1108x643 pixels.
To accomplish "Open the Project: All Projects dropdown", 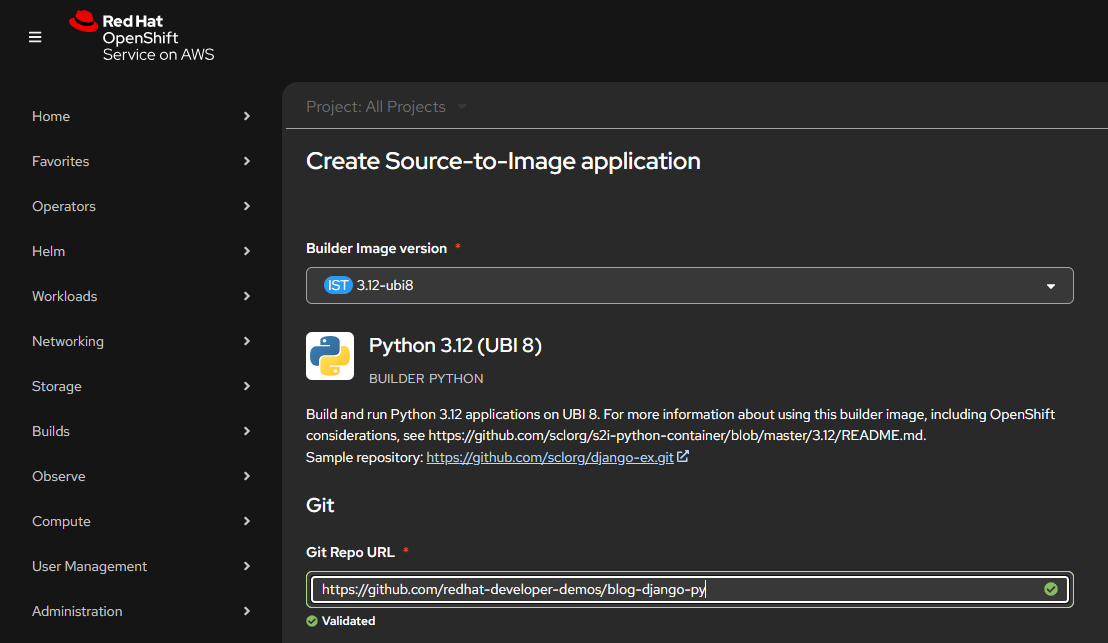I will (386, 107).
